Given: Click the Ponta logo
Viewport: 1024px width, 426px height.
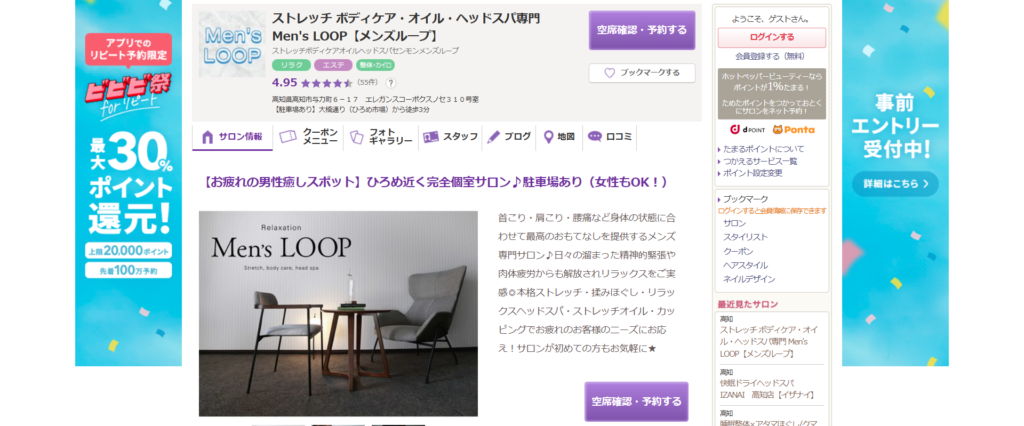Looking at the screenshot, I should coord(793,129).
